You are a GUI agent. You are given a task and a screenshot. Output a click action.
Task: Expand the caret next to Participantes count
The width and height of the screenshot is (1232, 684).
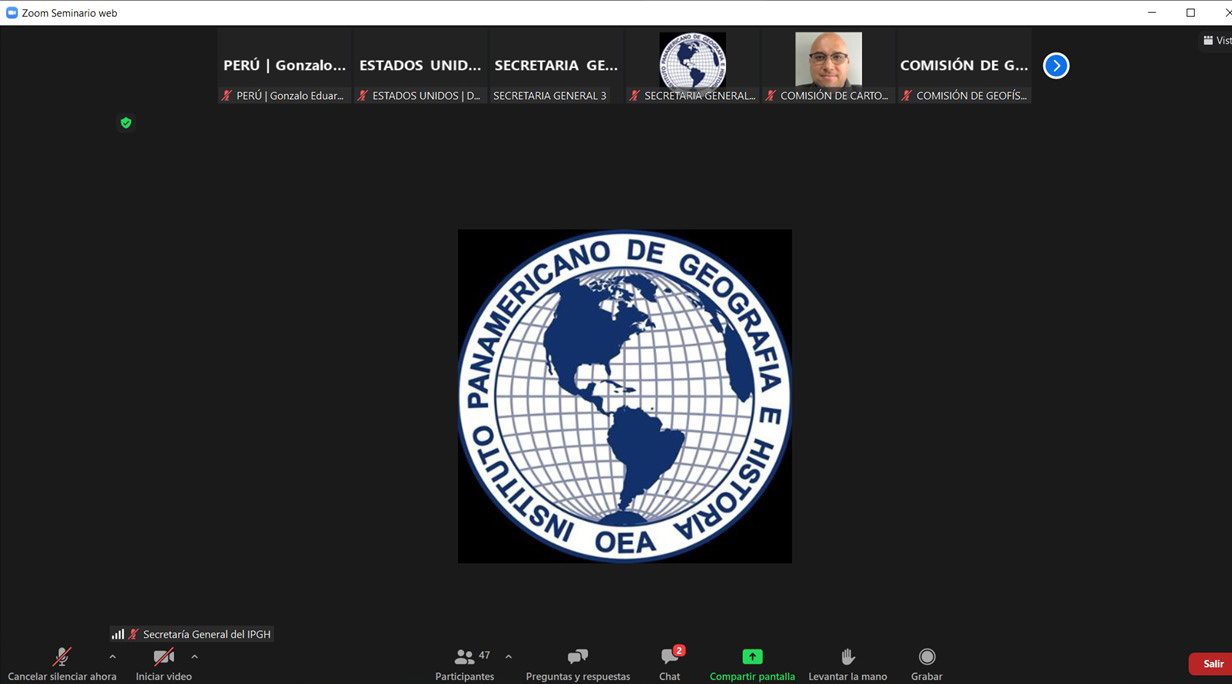point(508,657)
